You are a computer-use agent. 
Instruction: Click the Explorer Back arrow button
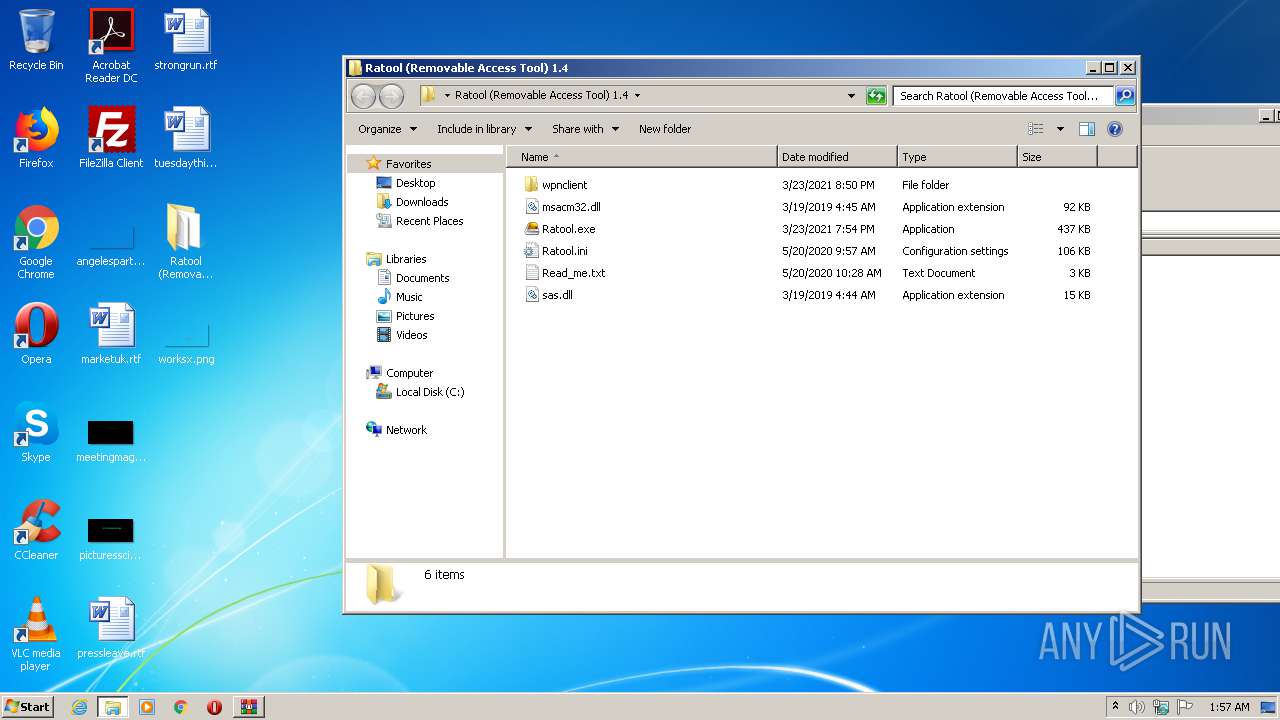[x=363, y=96]
